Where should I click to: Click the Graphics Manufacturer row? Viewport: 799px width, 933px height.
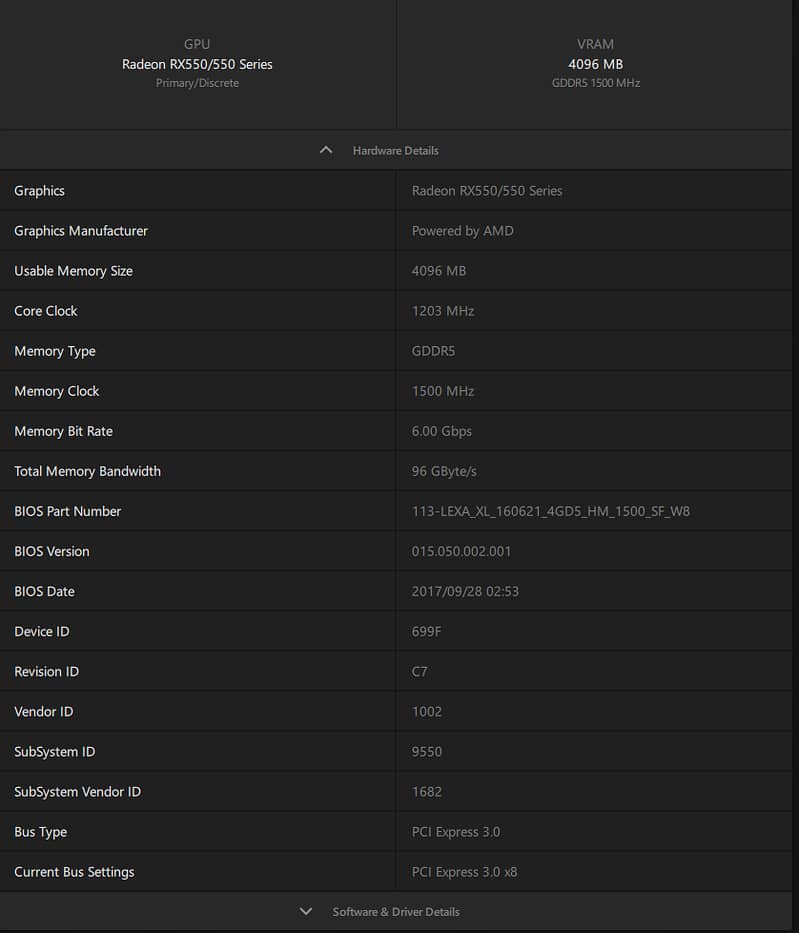[x=396, y=231]
